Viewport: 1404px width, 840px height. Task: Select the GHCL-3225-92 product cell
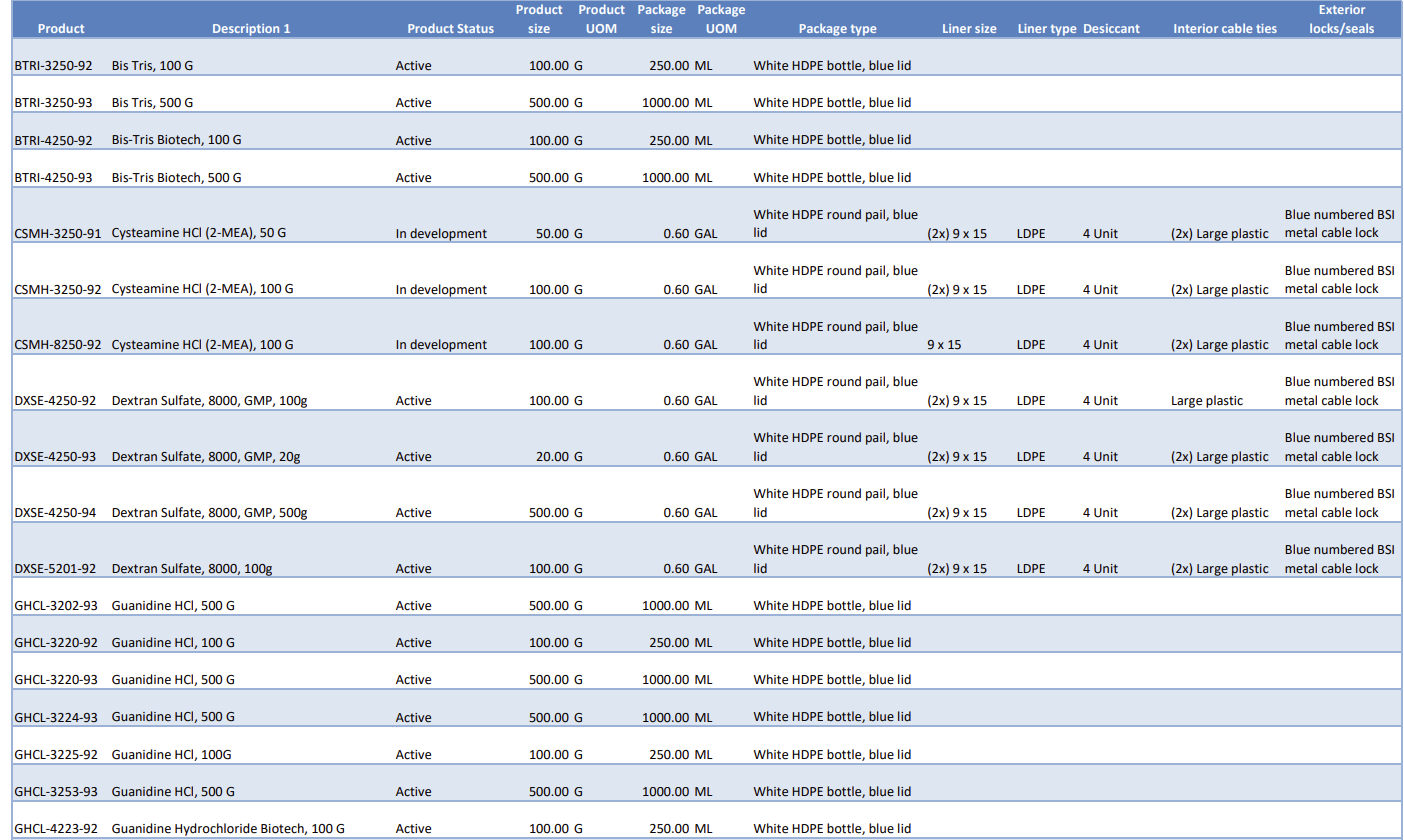tap(56, 755)
